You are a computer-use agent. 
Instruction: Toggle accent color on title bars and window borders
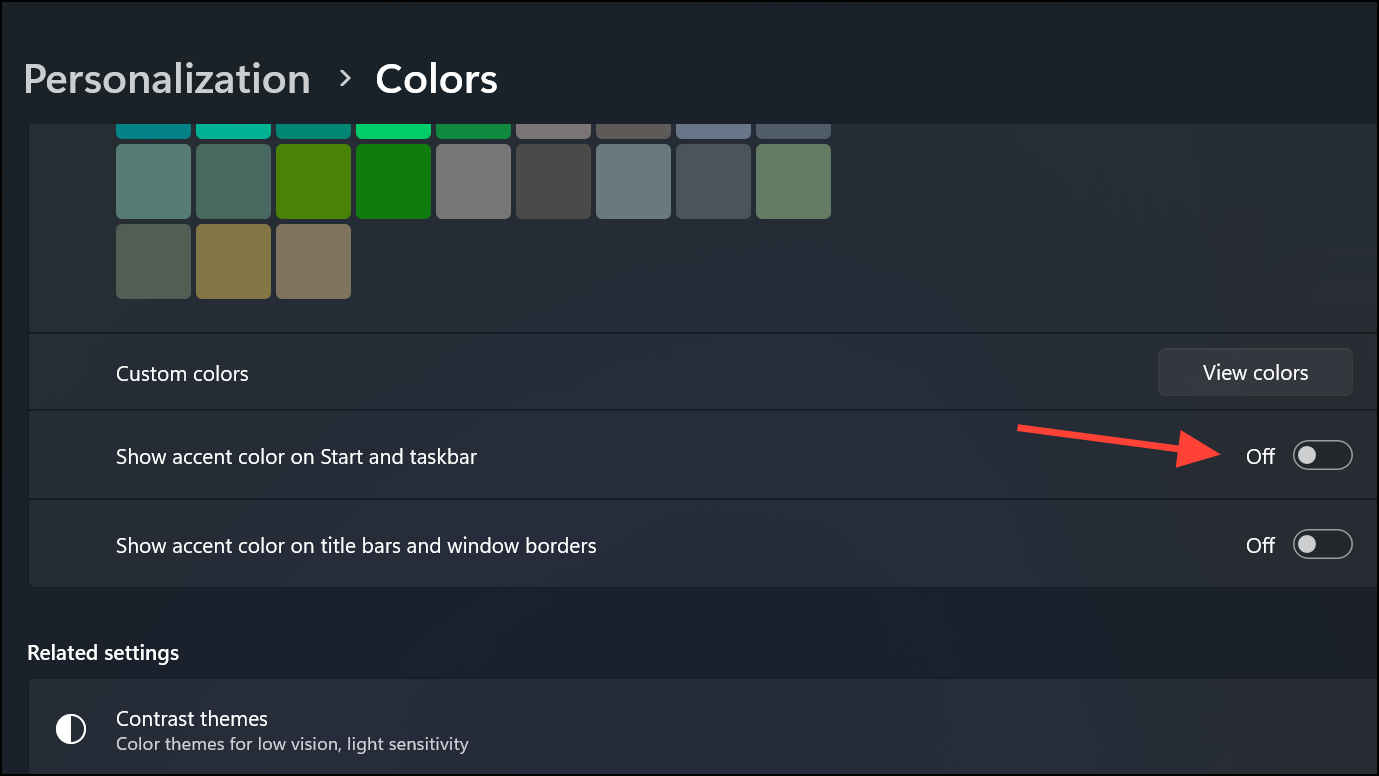point(1322,545)
